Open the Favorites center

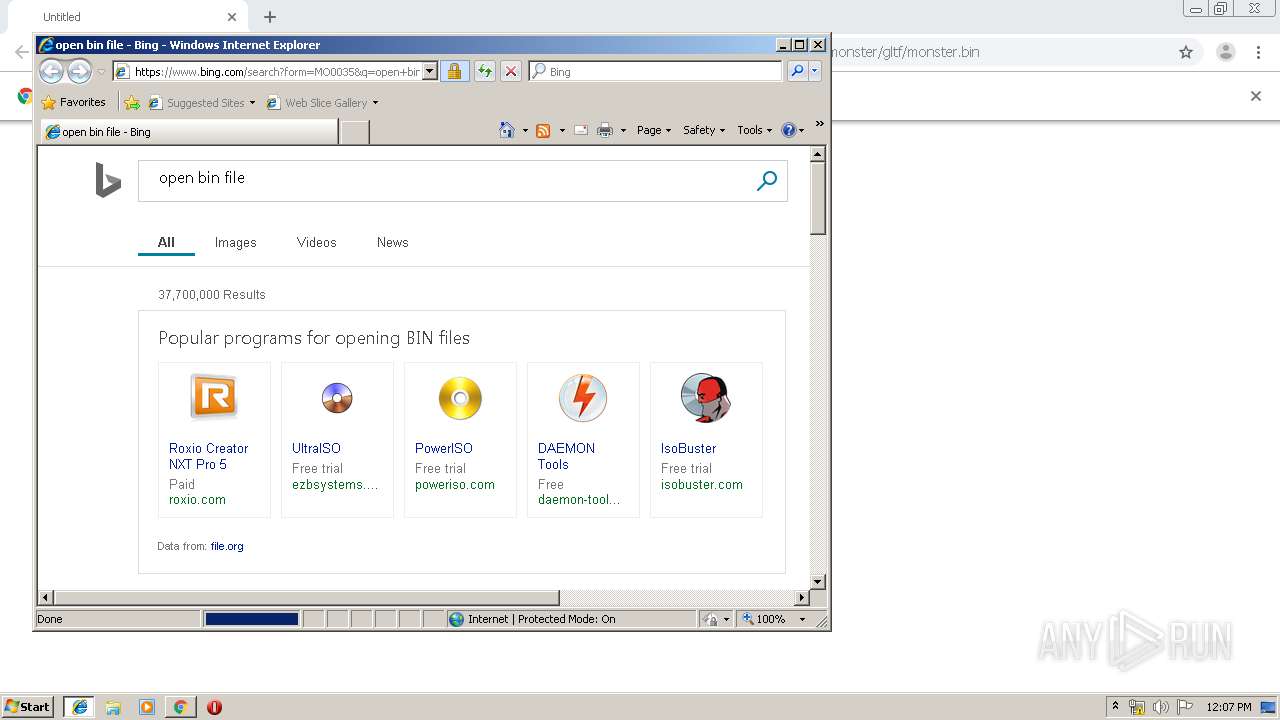coord(73,102)
